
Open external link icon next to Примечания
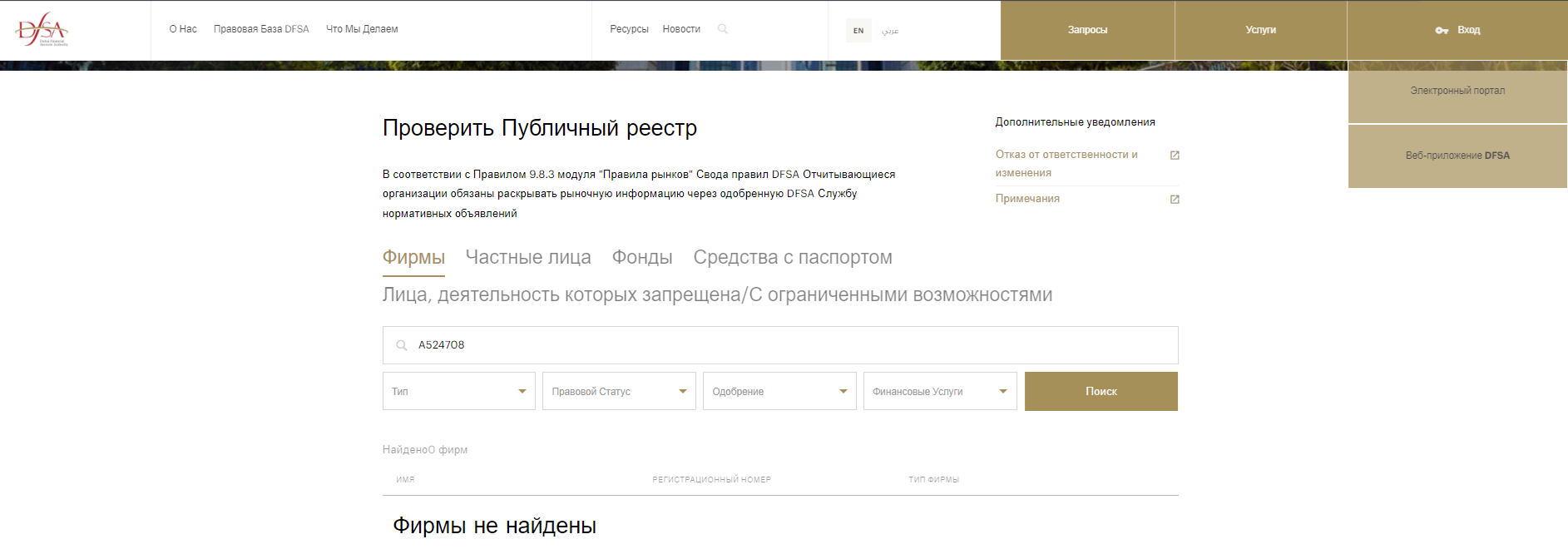coord(1175,200)
